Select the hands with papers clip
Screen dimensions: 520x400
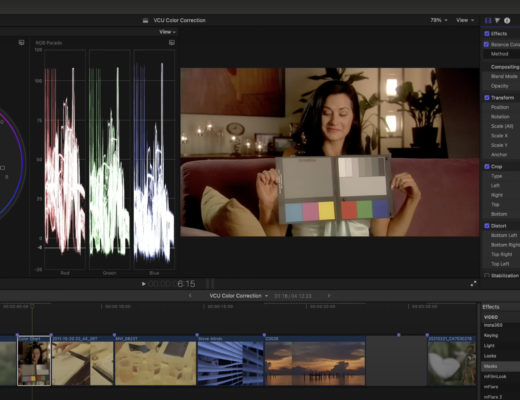tap(82, 361)
